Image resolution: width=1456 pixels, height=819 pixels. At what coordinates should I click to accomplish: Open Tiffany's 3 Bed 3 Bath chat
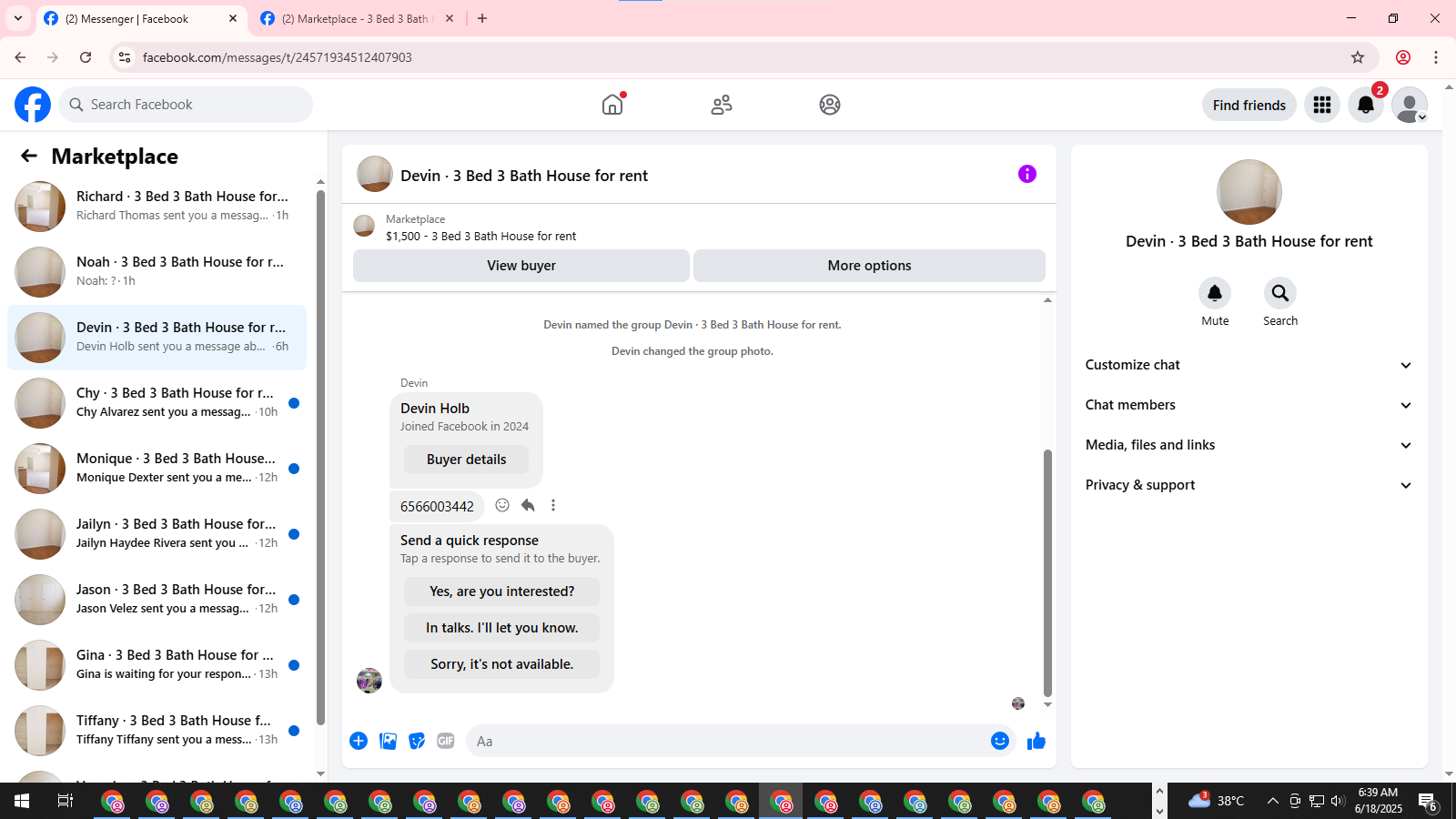(x=157, y=731)
